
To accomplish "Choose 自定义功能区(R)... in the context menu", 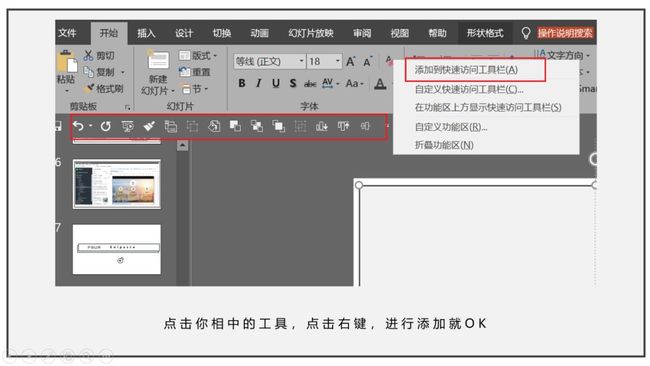I will tap(451, 127).
